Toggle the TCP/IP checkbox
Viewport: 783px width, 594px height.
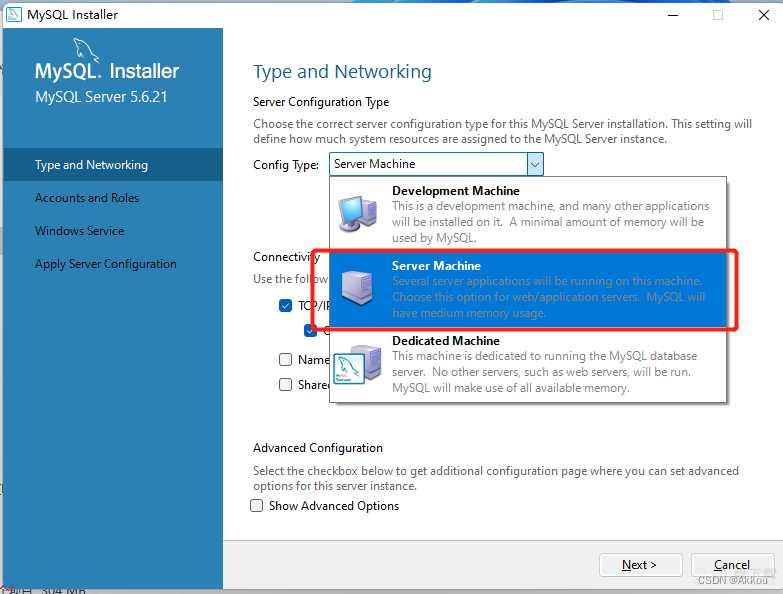(285, 305)
